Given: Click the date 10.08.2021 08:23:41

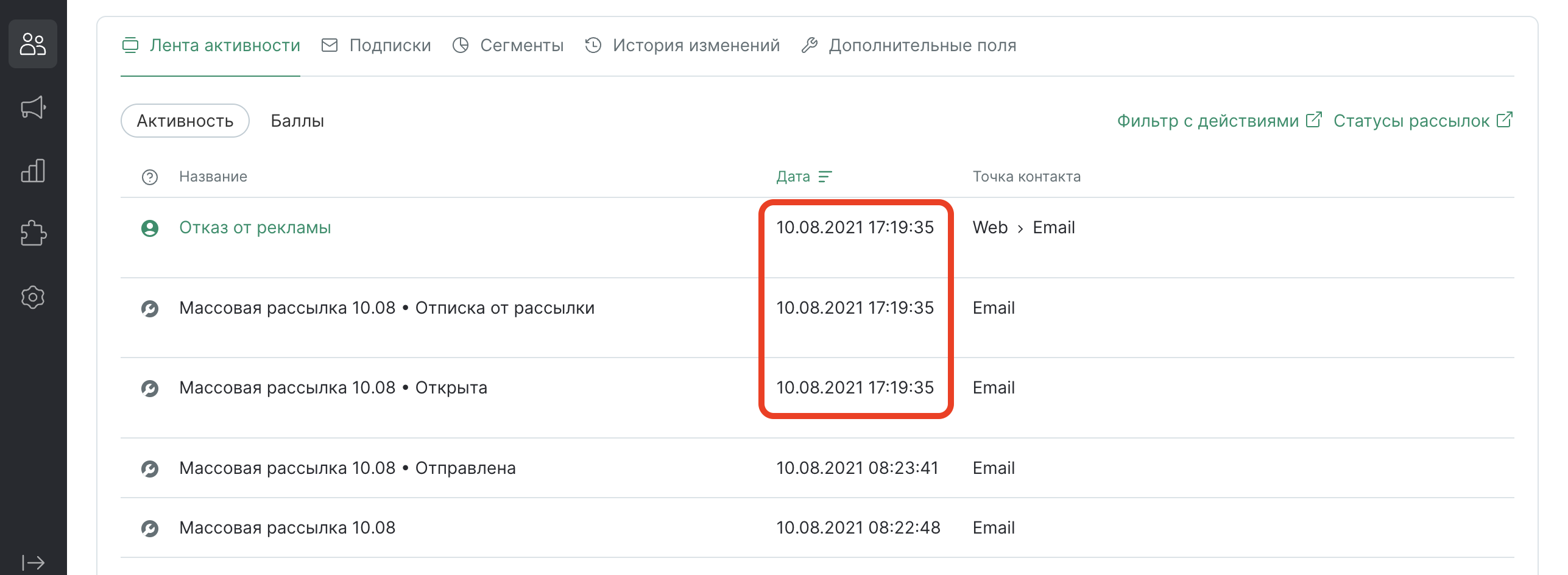Looking at the screenshot, I should (x=857, y=468).
